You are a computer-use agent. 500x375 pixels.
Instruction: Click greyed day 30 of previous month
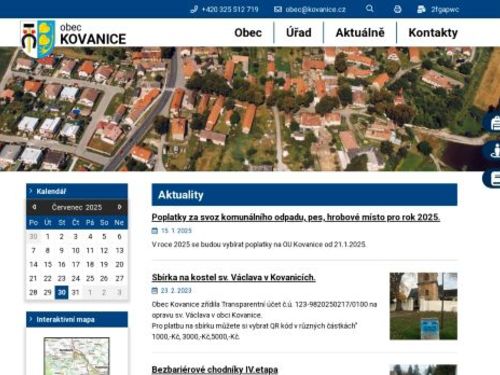[x=33, y=236]
